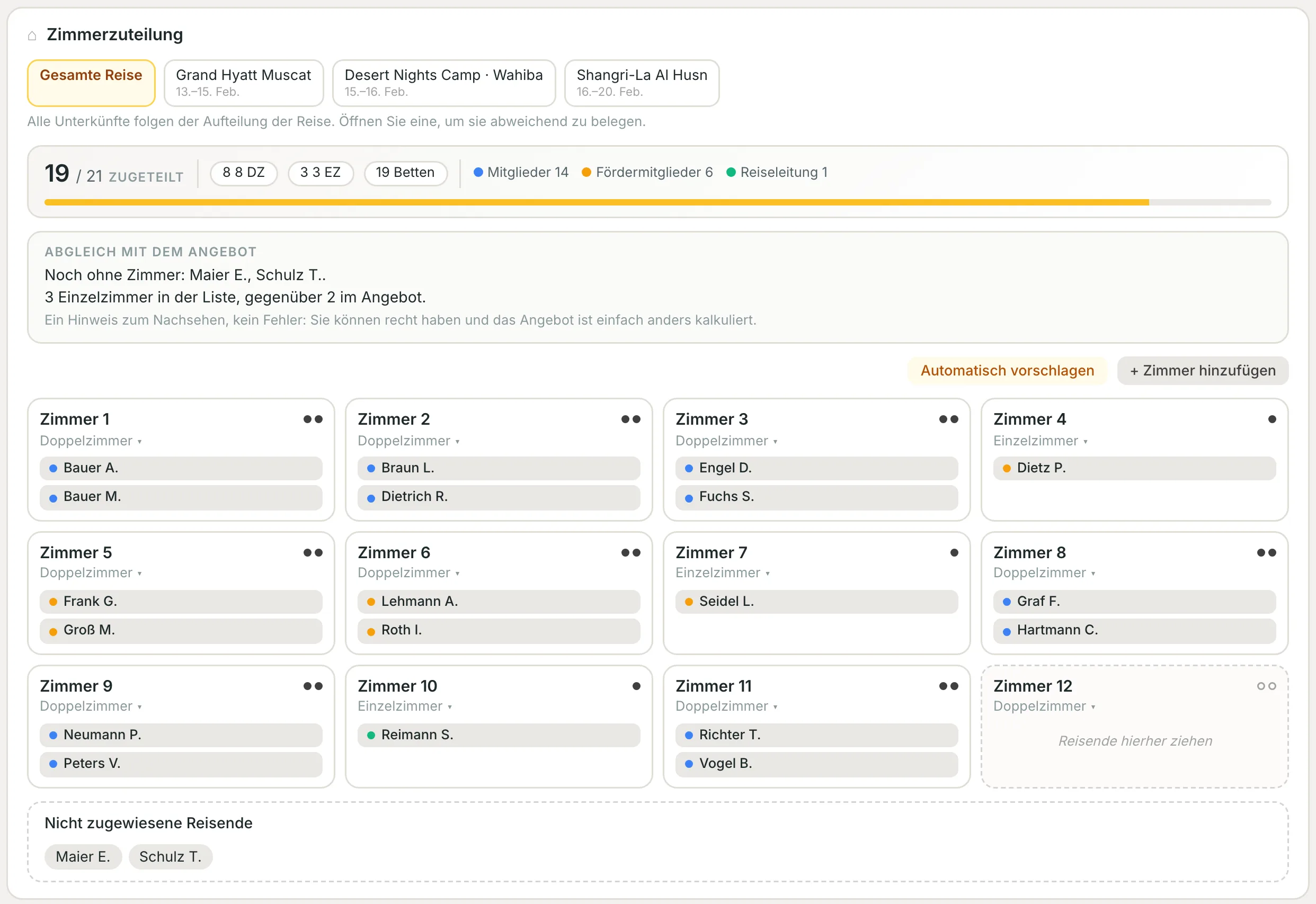Open Desert Nights Camp · Wahiba tab
Screen dimensions: 1316x904
[443, 83]
